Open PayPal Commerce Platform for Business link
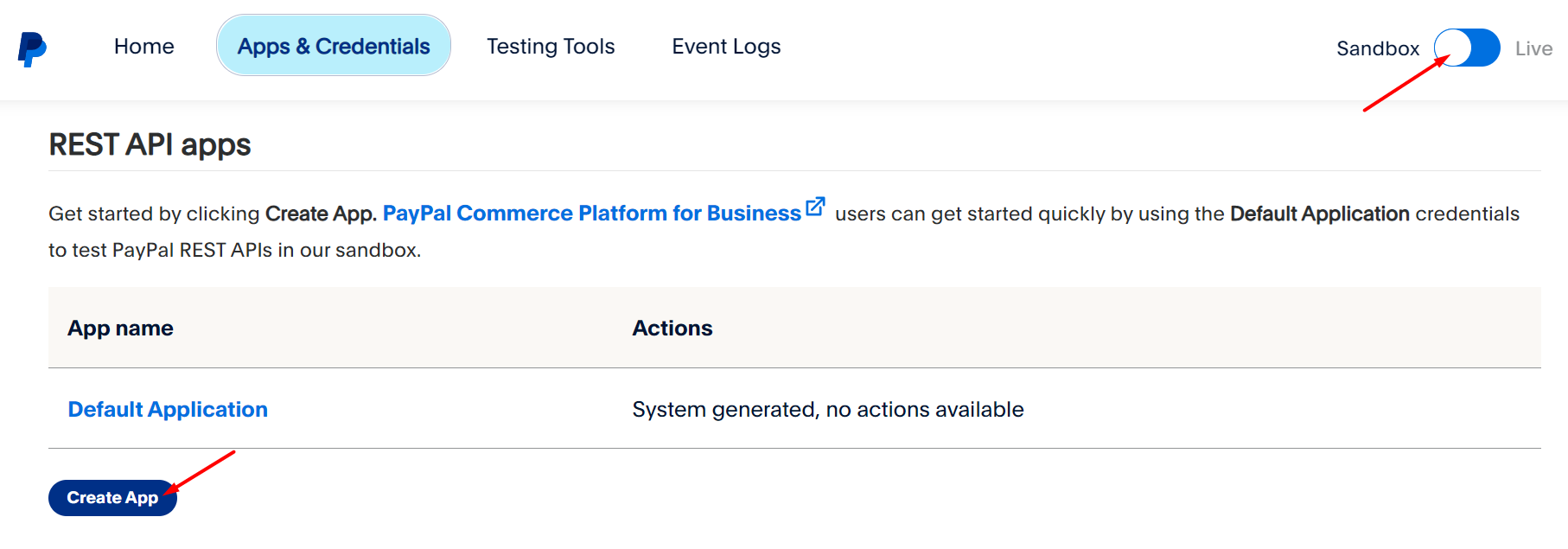The image size is (1568, 549). (x=592, y=214)
